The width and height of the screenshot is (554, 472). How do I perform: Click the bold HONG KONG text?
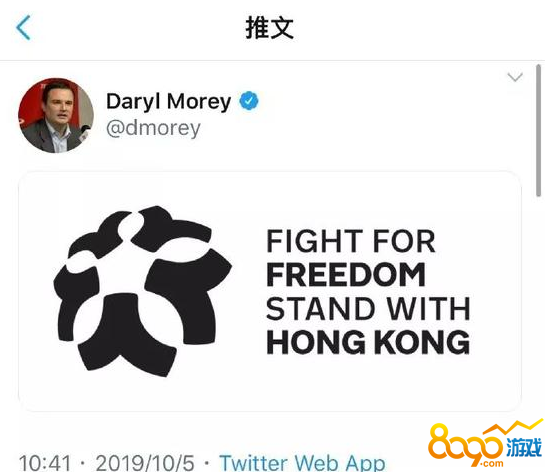click(x=368, y=342)
